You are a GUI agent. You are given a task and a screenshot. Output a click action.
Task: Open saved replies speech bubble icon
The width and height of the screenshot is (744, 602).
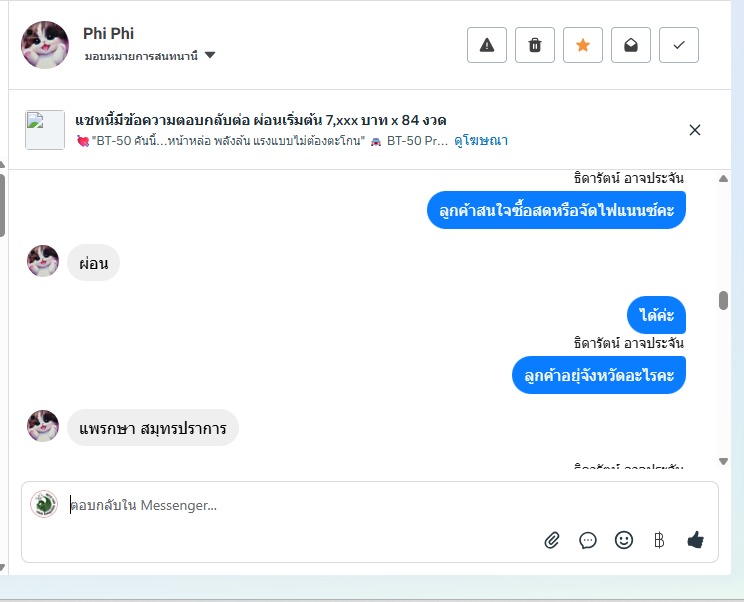tap(588, 540)
